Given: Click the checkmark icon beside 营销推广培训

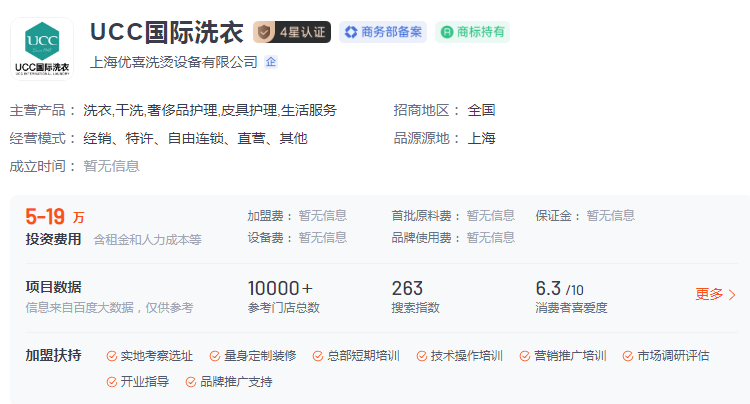Looking at the screenshot, I should [525, 356].
